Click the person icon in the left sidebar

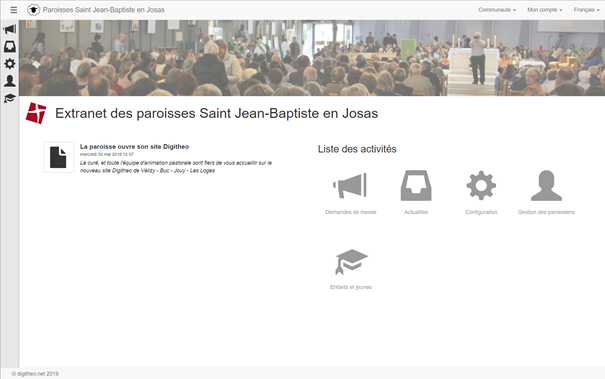10,81
